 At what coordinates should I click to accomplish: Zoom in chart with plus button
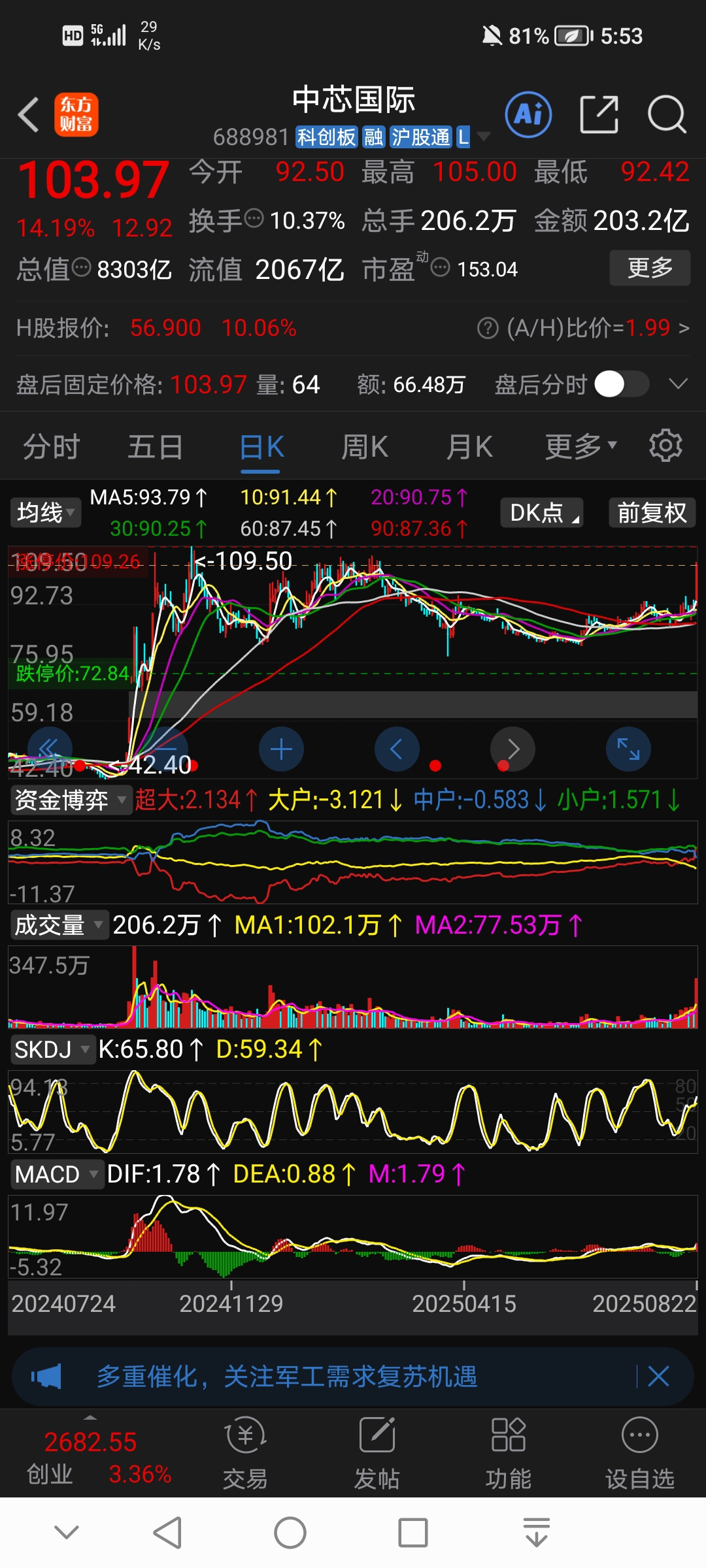pyautogui.click(x=281, y=749)
